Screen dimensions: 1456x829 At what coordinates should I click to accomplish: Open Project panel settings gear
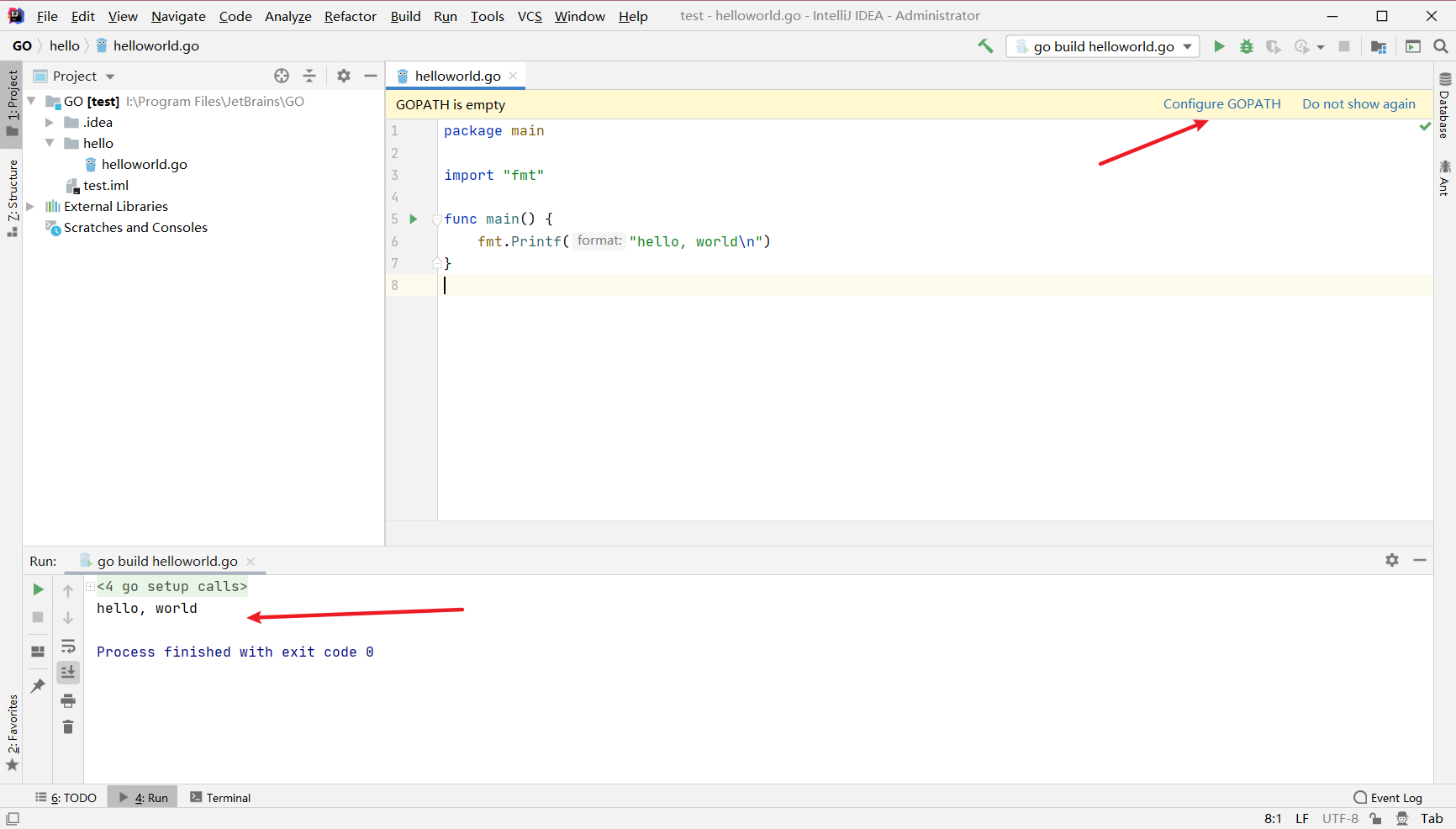coord(344,76)
